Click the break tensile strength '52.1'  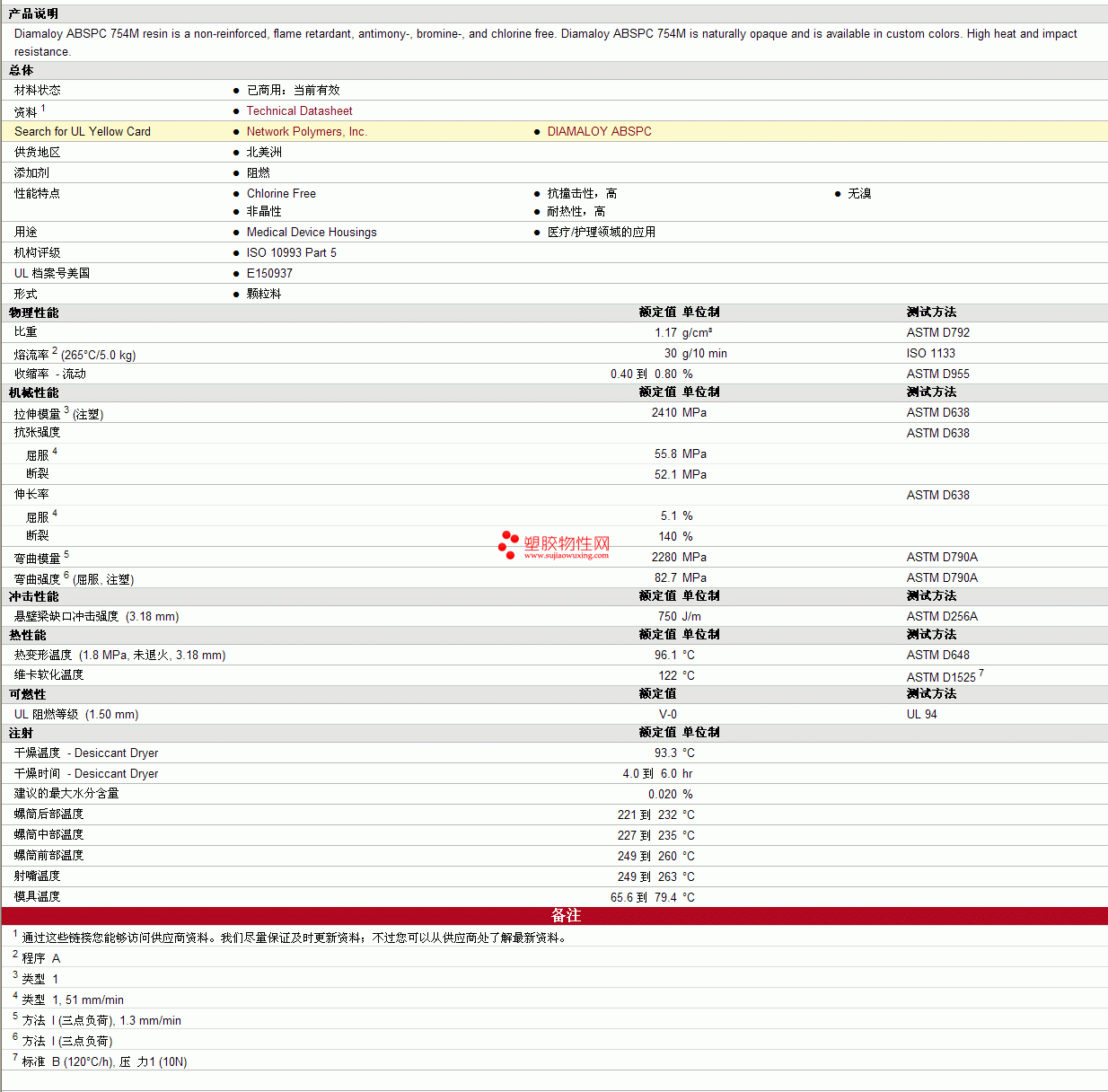[665, 474]
